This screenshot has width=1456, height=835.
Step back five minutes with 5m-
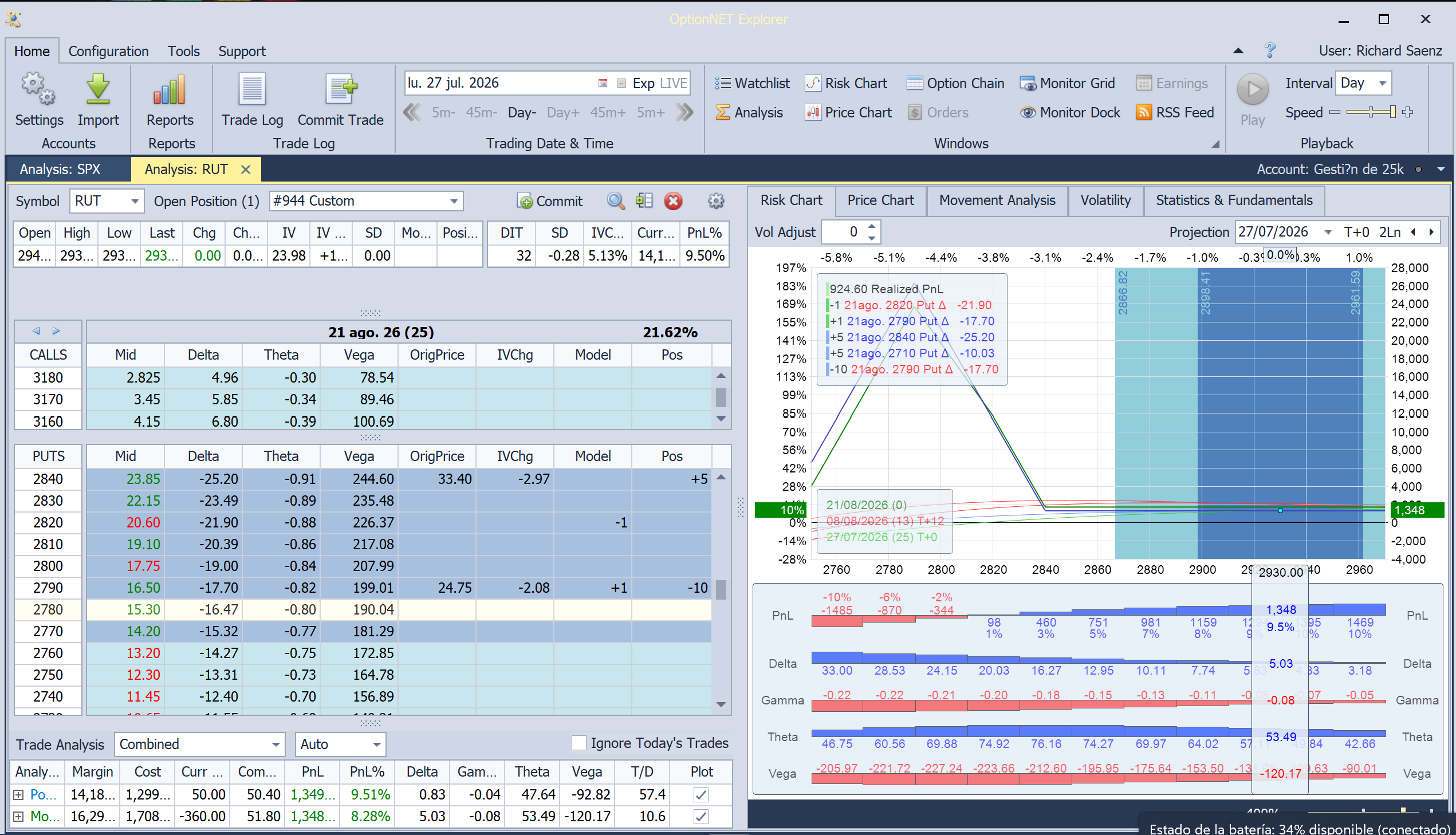[x=443, y=112]
